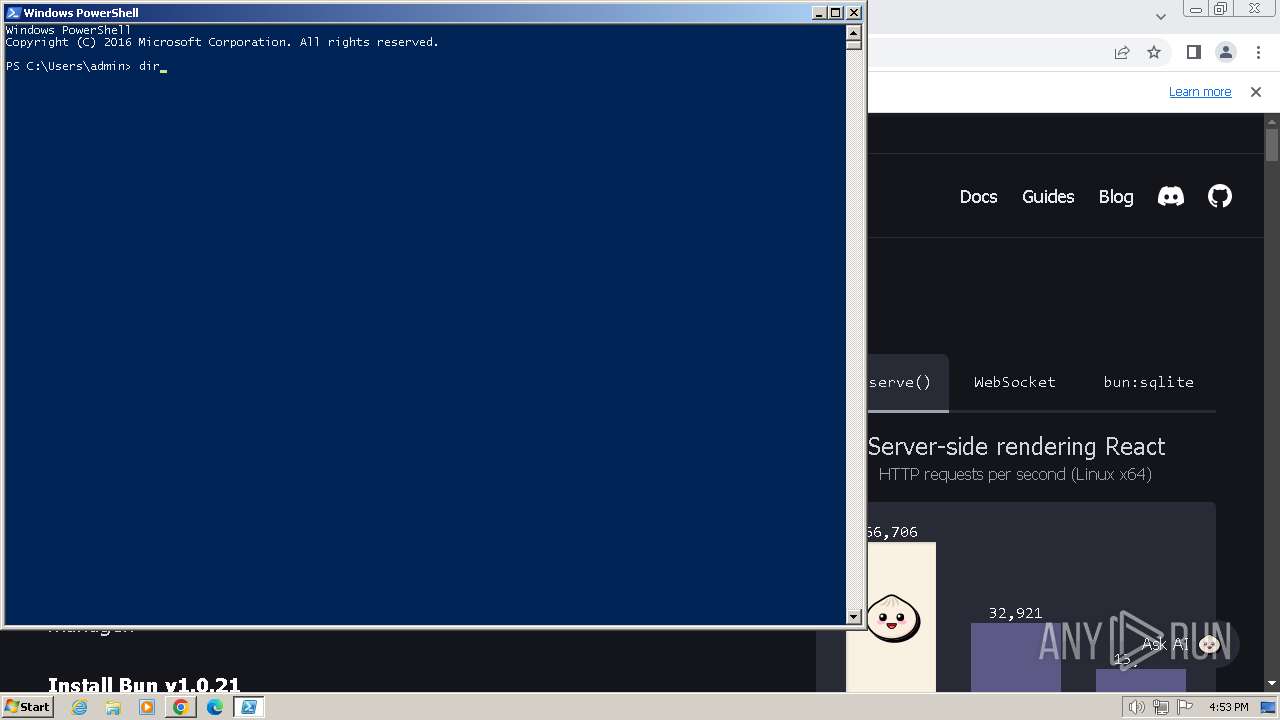
Task: Dismiss the Chrome infobar with X
Action: 1256,92
